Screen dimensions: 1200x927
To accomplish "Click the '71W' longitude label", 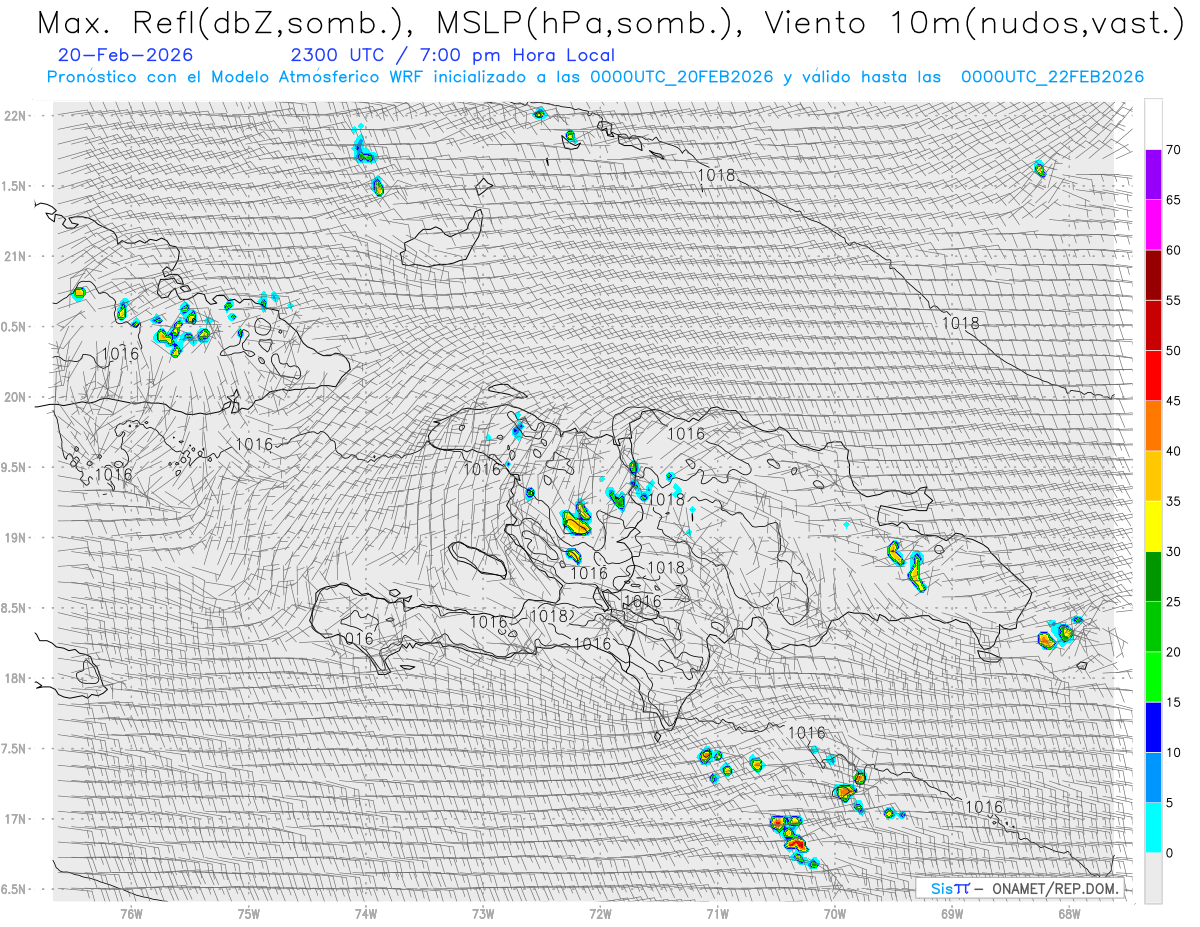I will point(717,913).
